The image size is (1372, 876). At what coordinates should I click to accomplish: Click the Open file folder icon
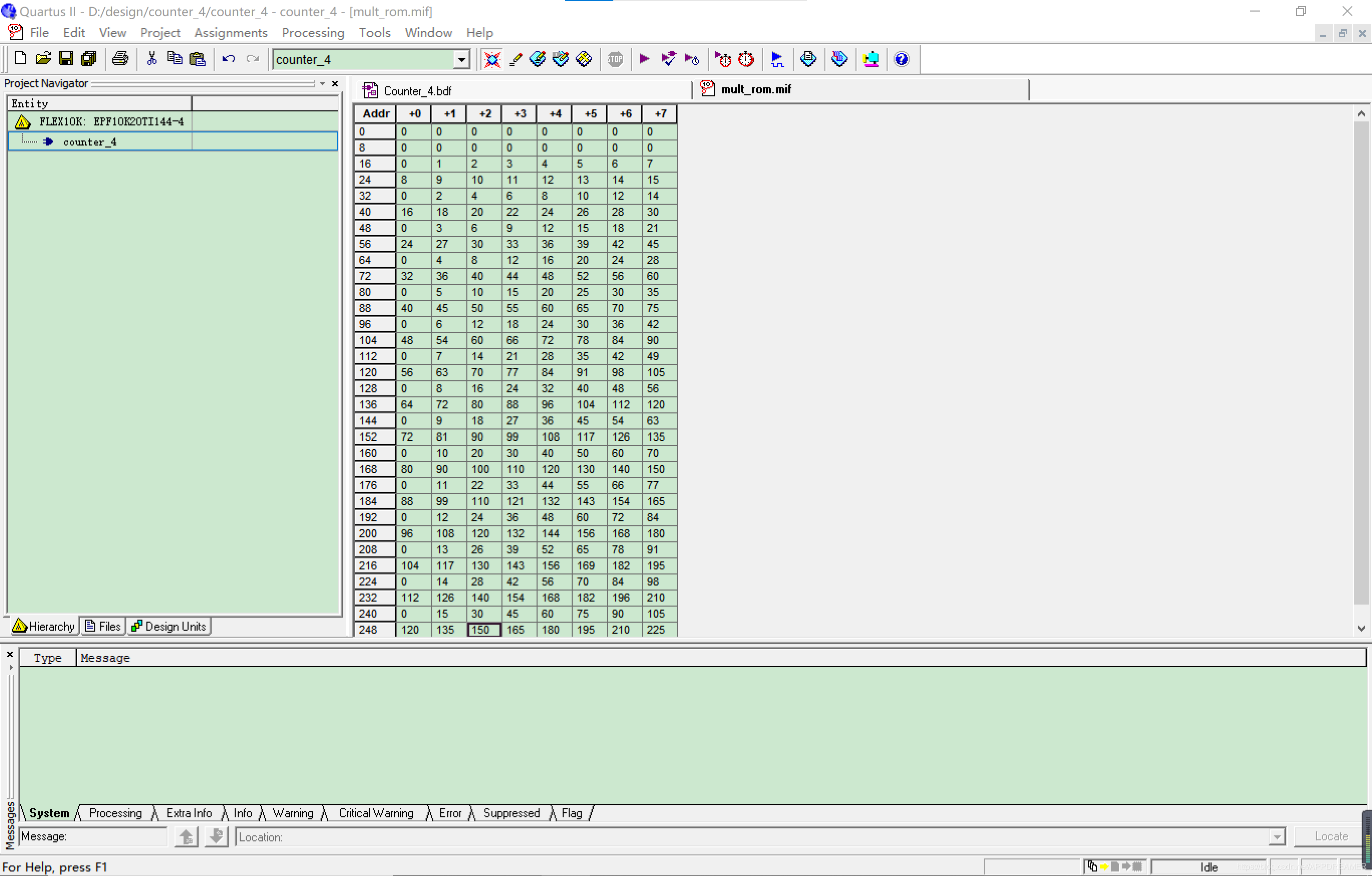pos(43,59)
